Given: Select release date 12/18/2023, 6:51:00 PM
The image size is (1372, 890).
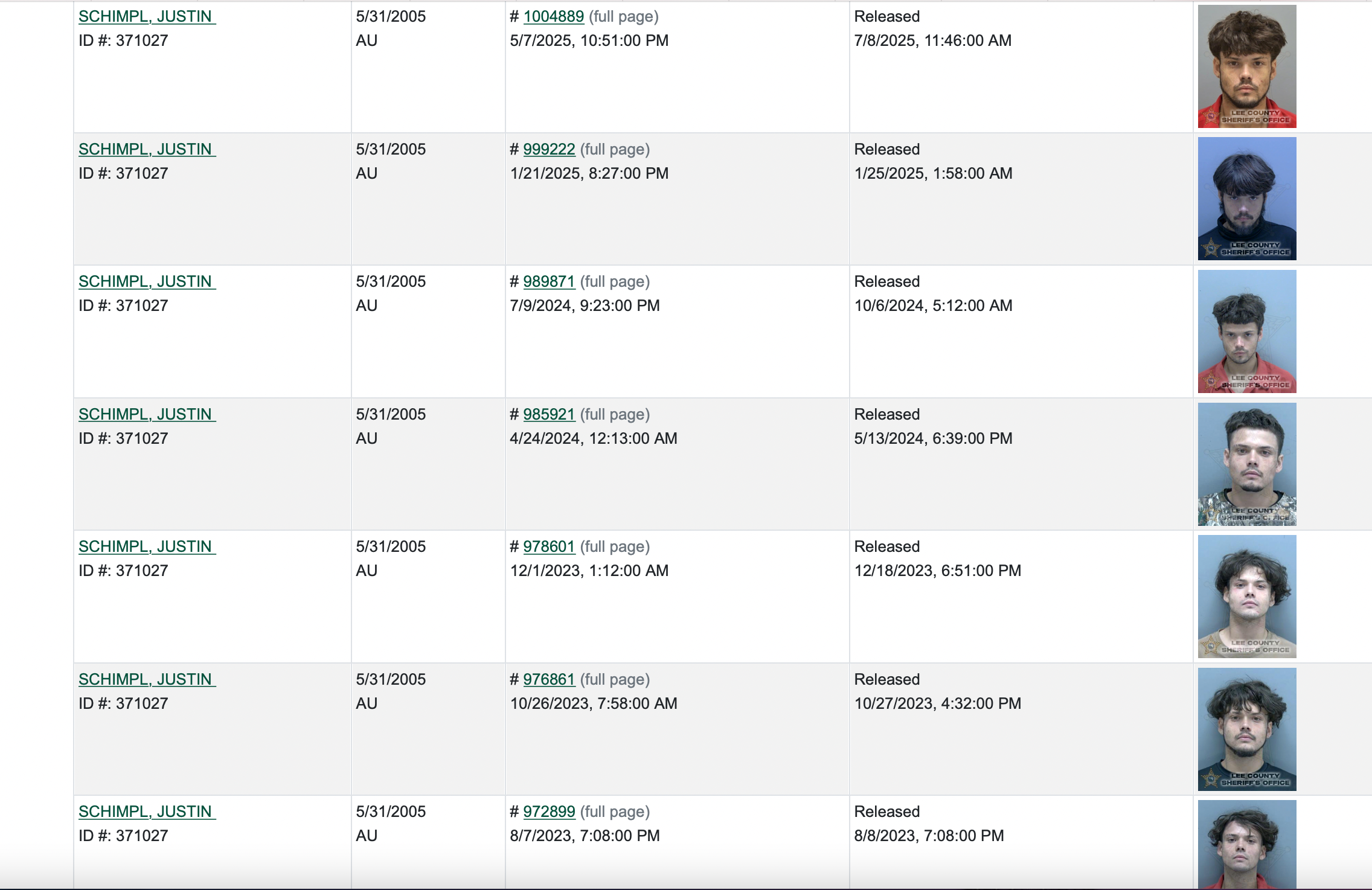Looking at the screenshot, I should tap(938, 571).
